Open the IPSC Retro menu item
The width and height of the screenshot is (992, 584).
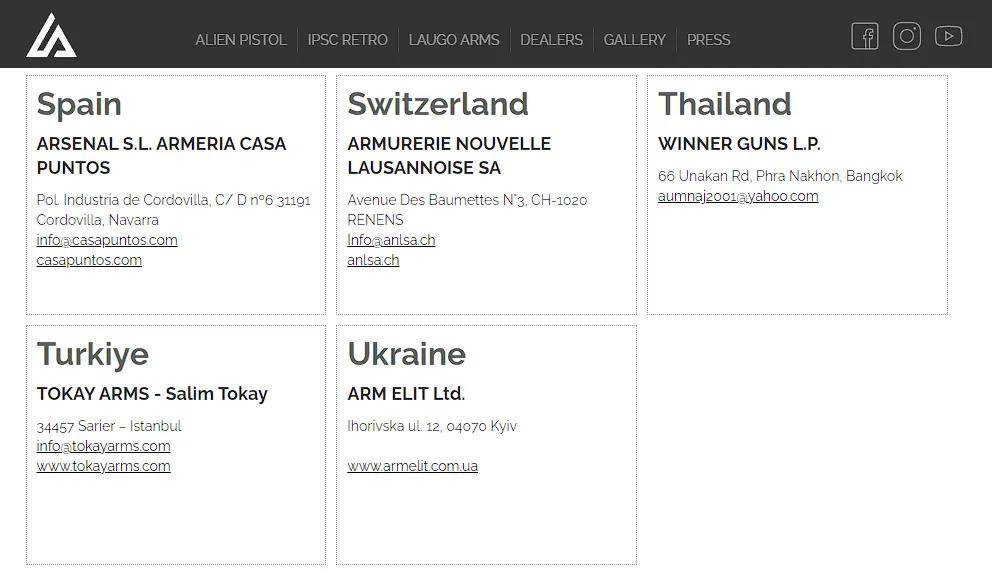click(347, 40)
